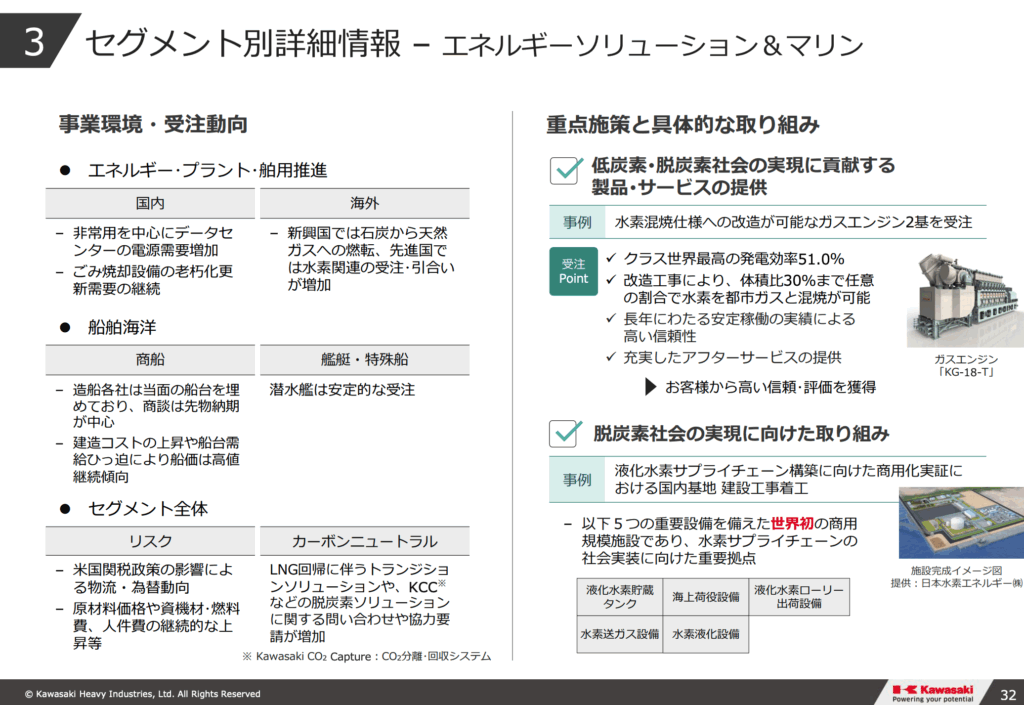The height and width of the screenshot is (705, 1024).
Task: Click the text 充実したアフターサービスの提供
Action: [x=732, y=357]
